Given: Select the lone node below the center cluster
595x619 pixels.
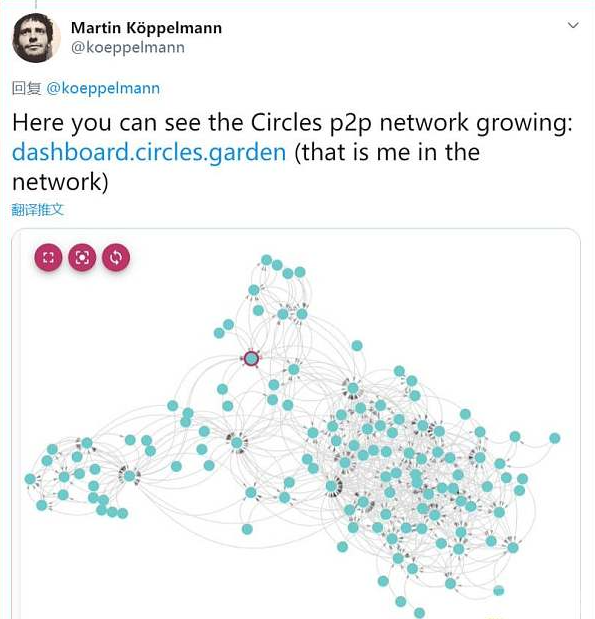Looking at the screenshot, I should (247, 529).
